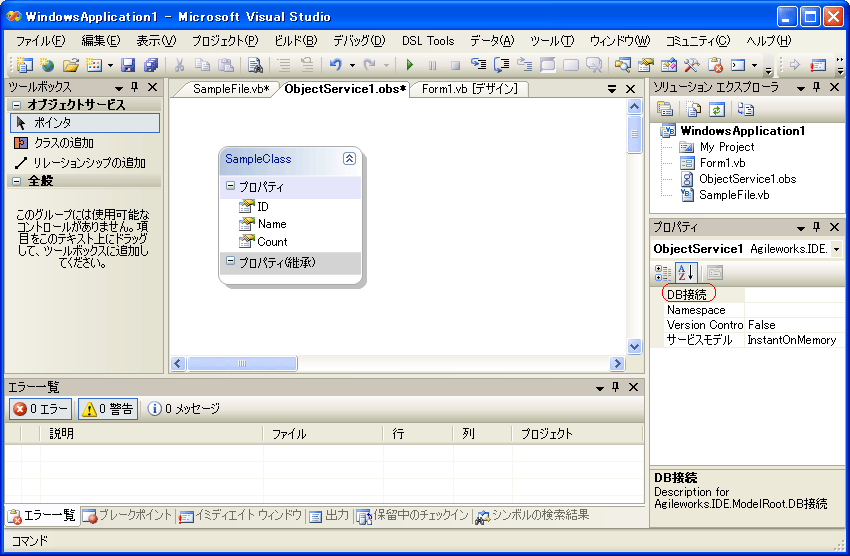
Task: Switch properties to categorized view icon
Action: 663,273
